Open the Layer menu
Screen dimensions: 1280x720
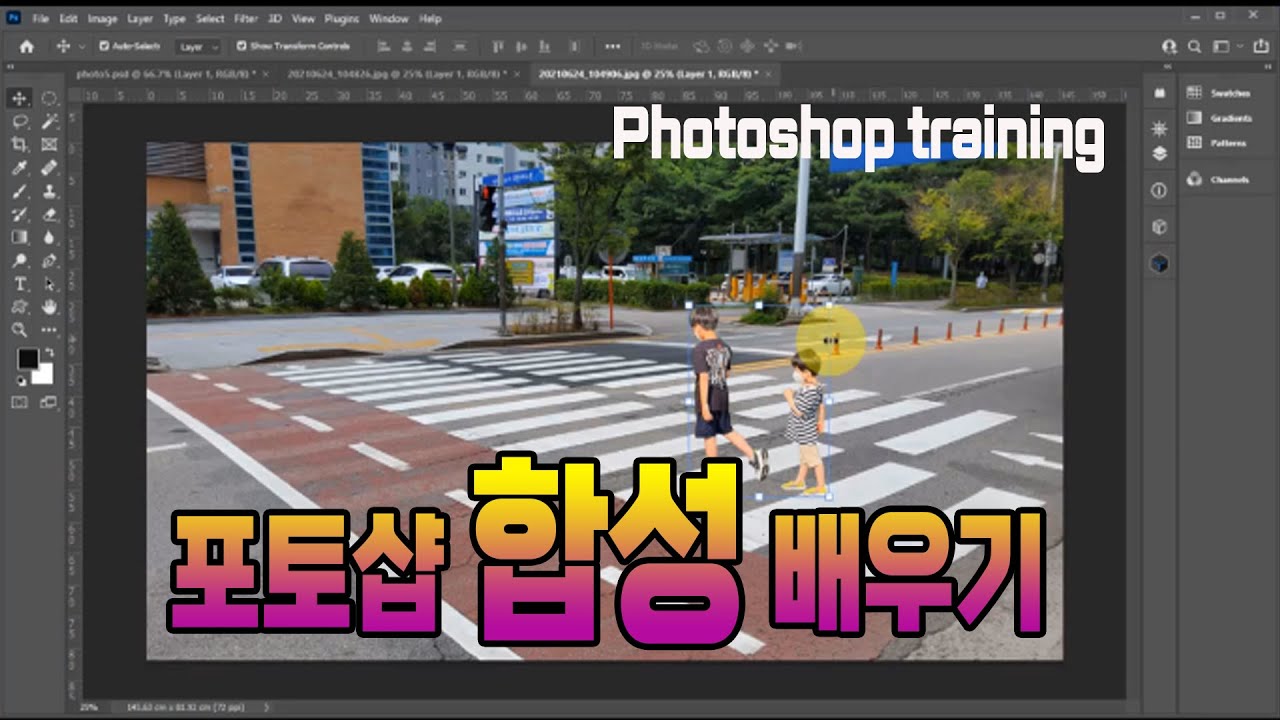coord(139,18)
